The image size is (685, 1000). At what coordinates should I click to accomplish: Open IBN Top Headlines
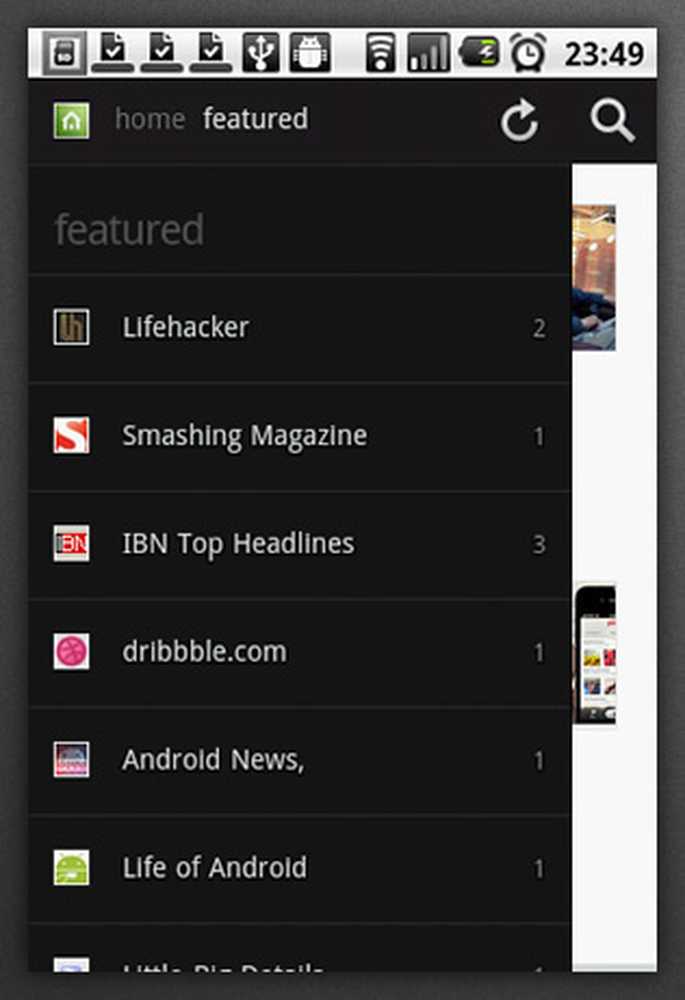pyautogui.click(x=300, y=545)
